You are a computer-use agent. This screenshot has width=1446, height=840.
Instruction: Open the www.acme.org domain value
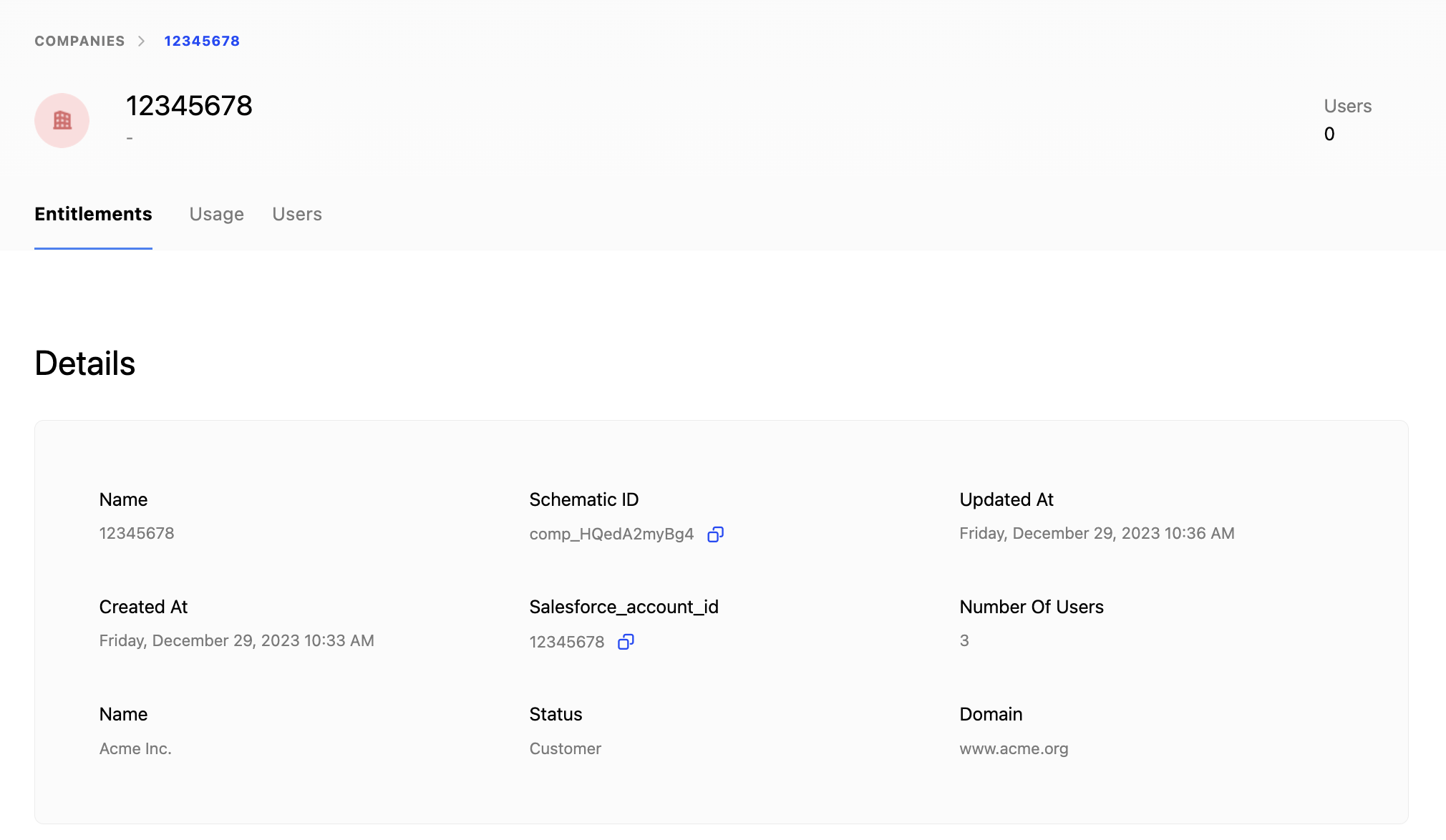pos(1014,748)
